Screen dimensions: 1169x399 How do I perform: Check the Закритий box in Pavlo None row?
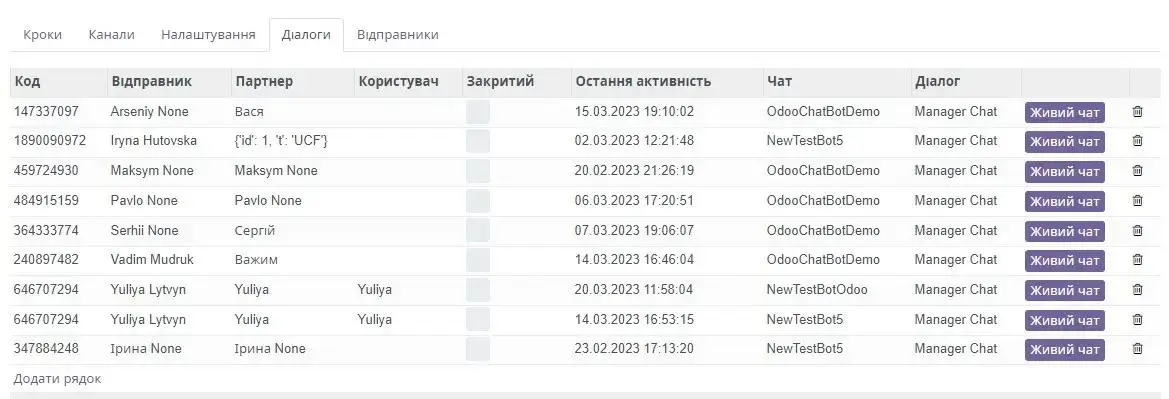[x=478, y=201]
